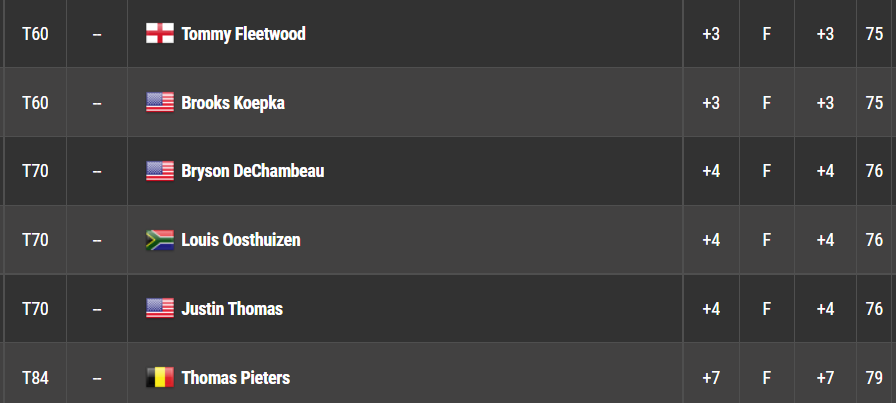Select the Louis Oosthuizen player name
896x403 pixels.
(x=241, y=240)
